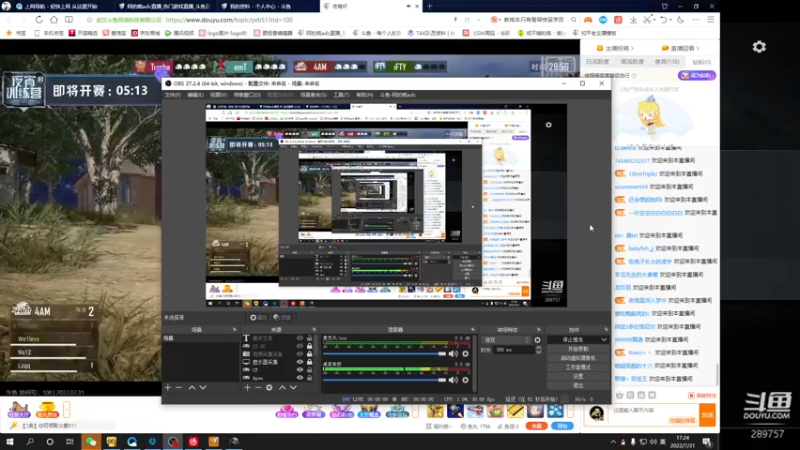Viewport: 800px width, 450px height.
Task: Open dropdown arrow beside 停止推流 button
Action: [x=604, y=340]
